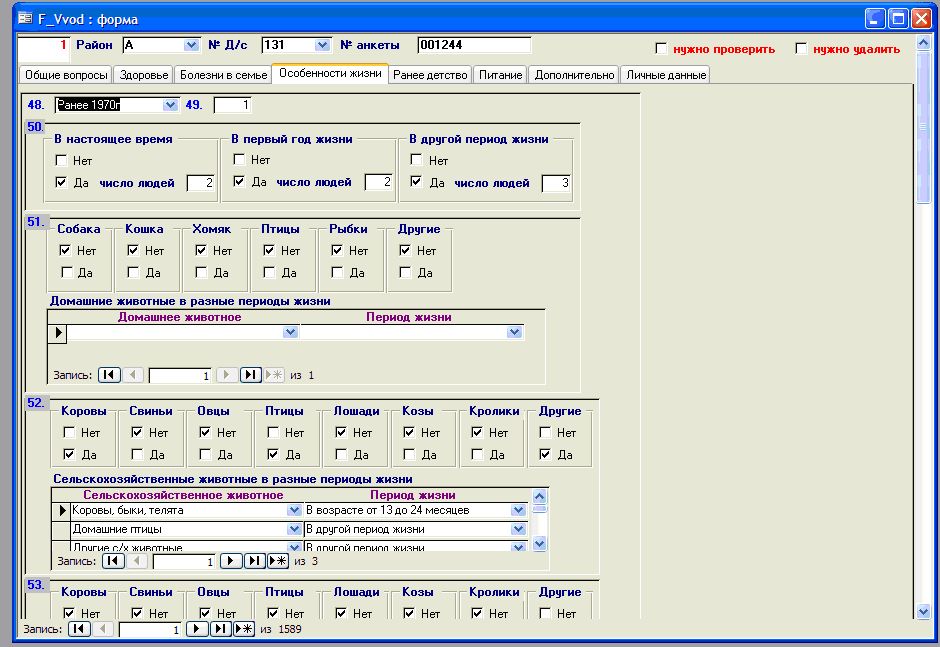Open question 48 dropdown showing Ранее 1970г
Image resolution: width=940 pixels, height=647 pixels.
point(170,104)
